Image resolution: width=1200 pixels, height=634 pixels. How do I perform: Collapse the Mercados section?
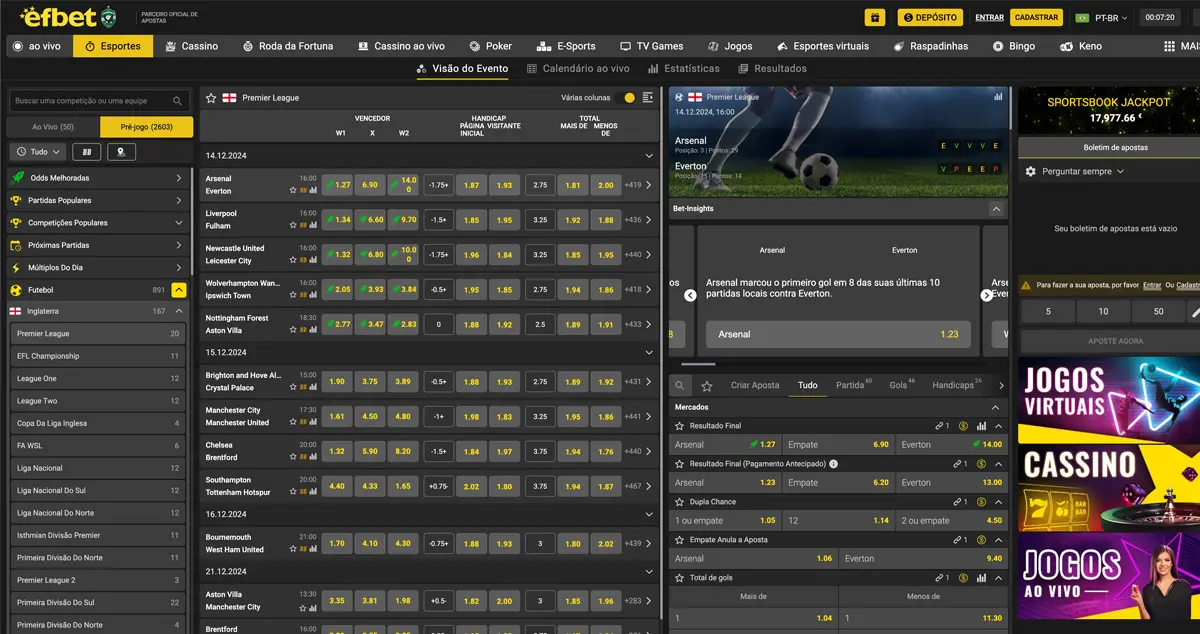995,408
